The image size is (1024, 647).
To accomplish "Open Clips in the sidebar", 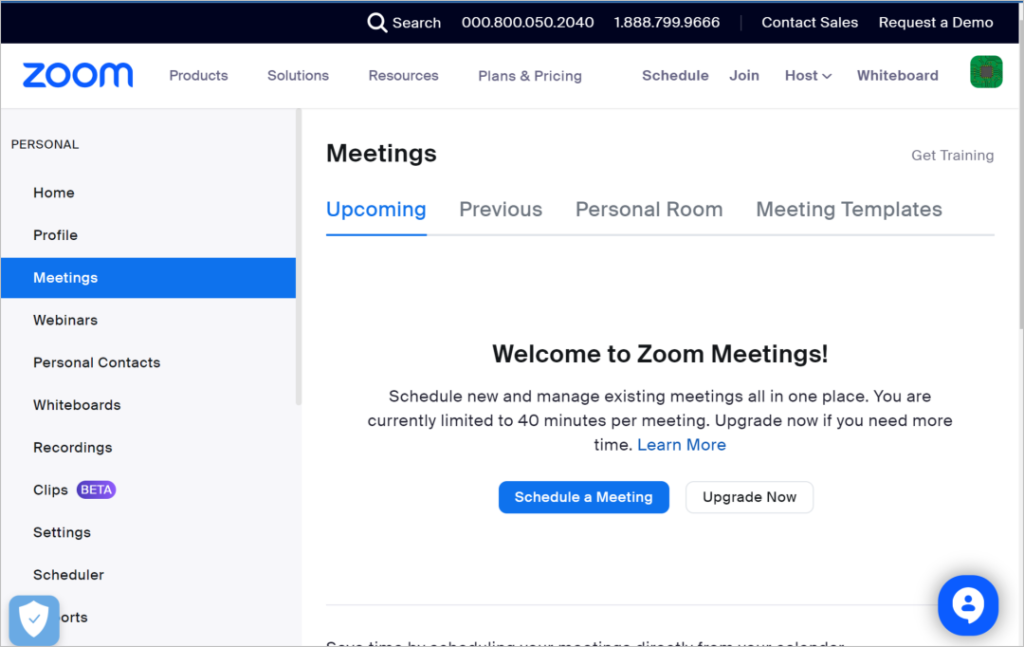I will (x=50, y=490).
